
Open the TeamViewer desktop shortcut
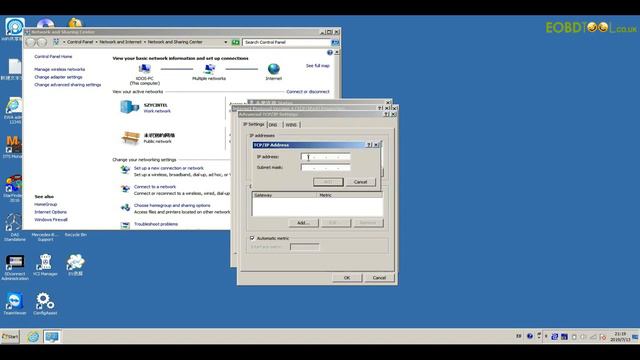tap(14, 304)
